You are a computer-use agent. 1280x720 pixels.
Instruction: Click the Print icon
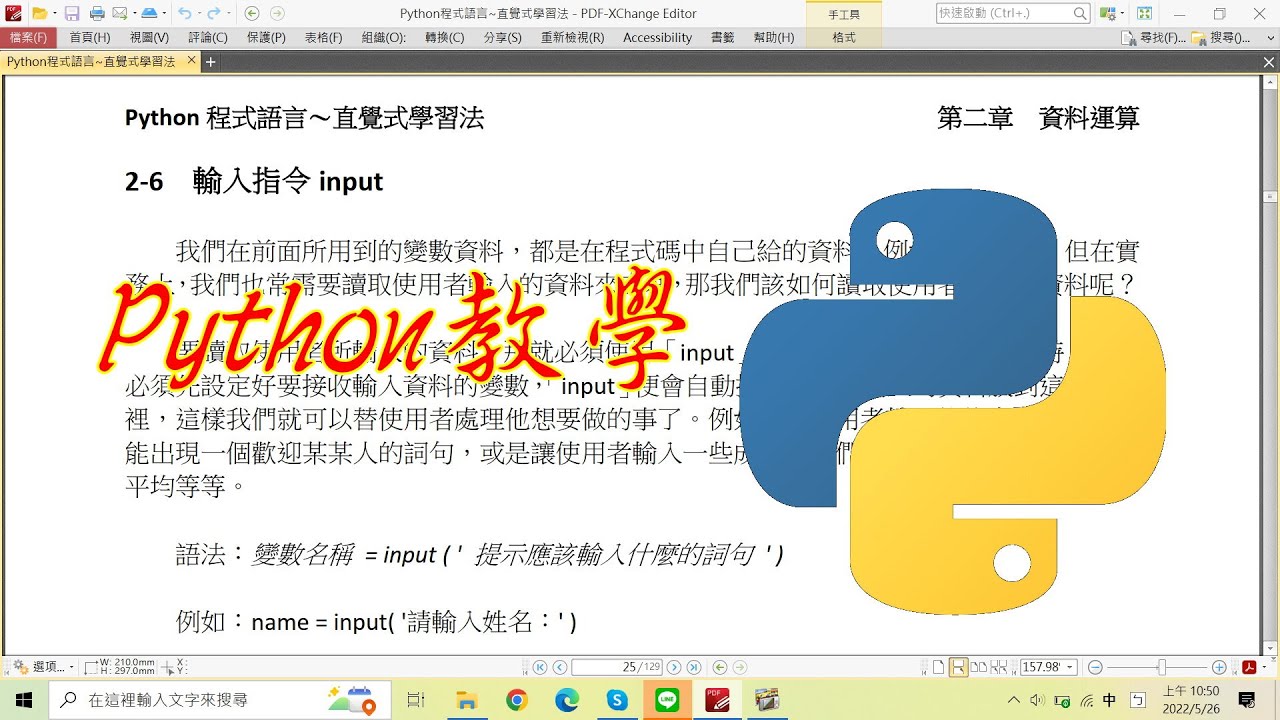(97, 14)
